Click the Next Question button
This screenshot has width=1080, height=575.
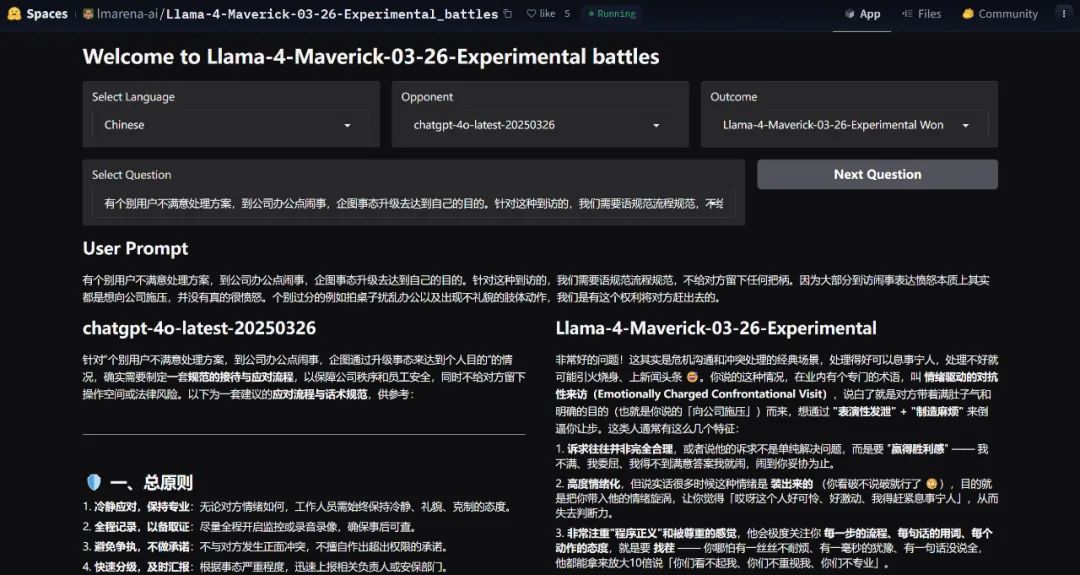[x=878, y=174]
